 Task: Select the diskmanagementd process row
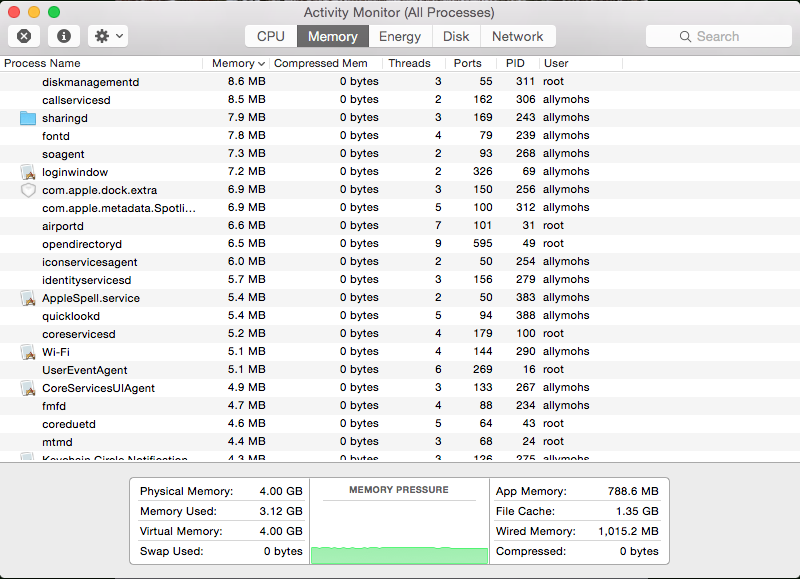(400, 82)
